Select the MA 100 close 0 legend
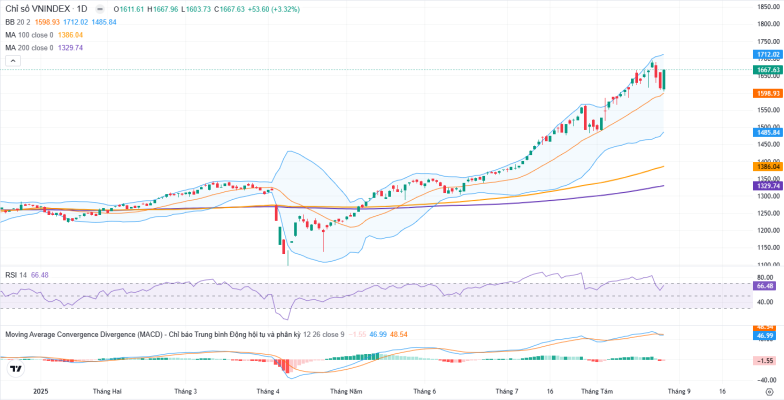Screen dimensions: 784x400 (29, 35)
